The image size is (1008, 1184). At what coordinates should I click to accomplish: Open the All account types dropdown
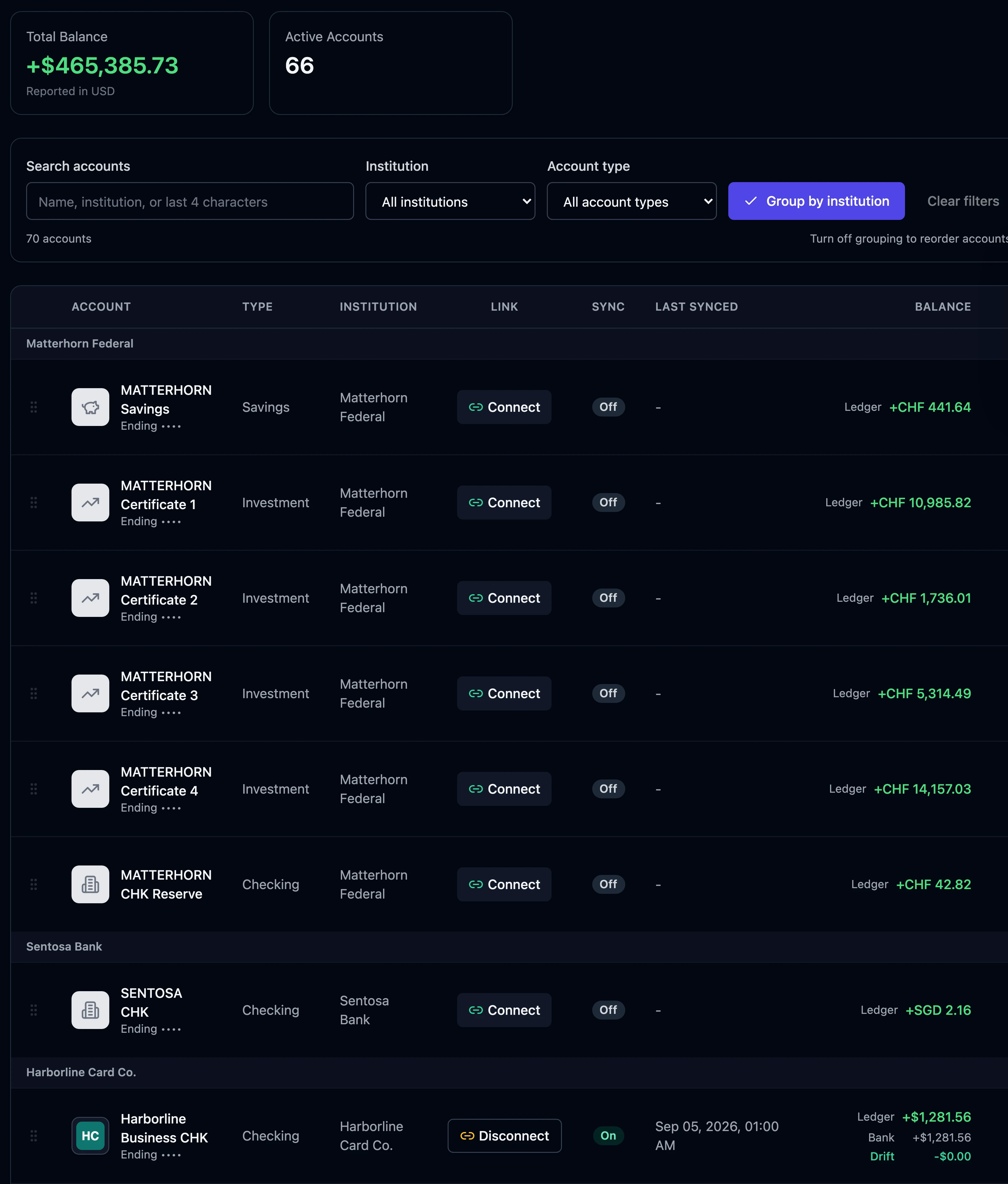[x=632, y=201]
